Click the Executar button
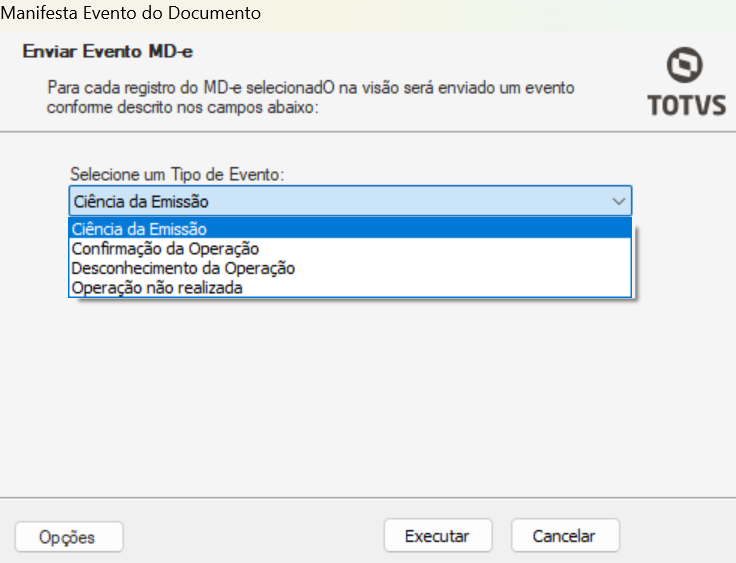Viewport: 736px width, 563px height. (x=437, y=535)
